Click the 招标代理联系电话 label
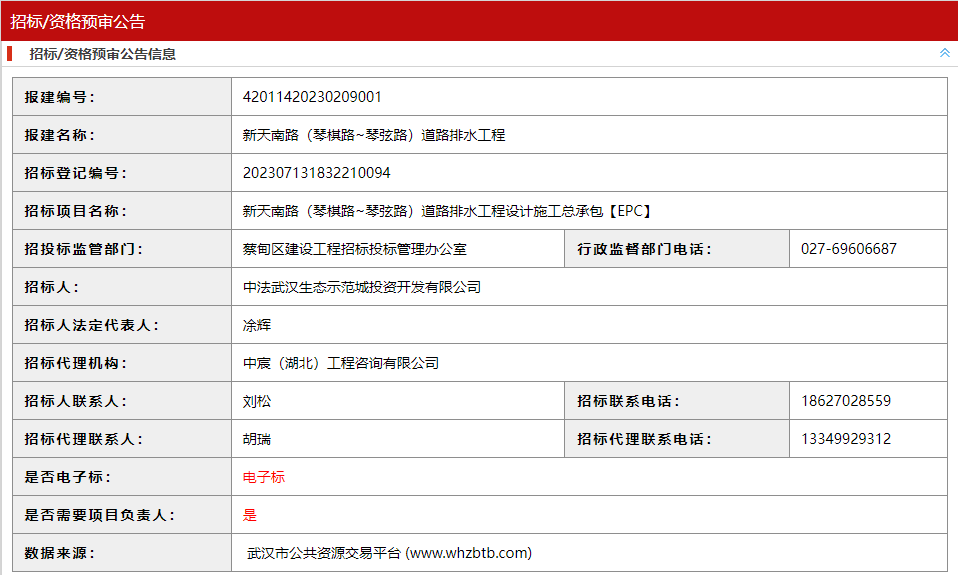The image size is (958, 575). (x=644, y=439)
